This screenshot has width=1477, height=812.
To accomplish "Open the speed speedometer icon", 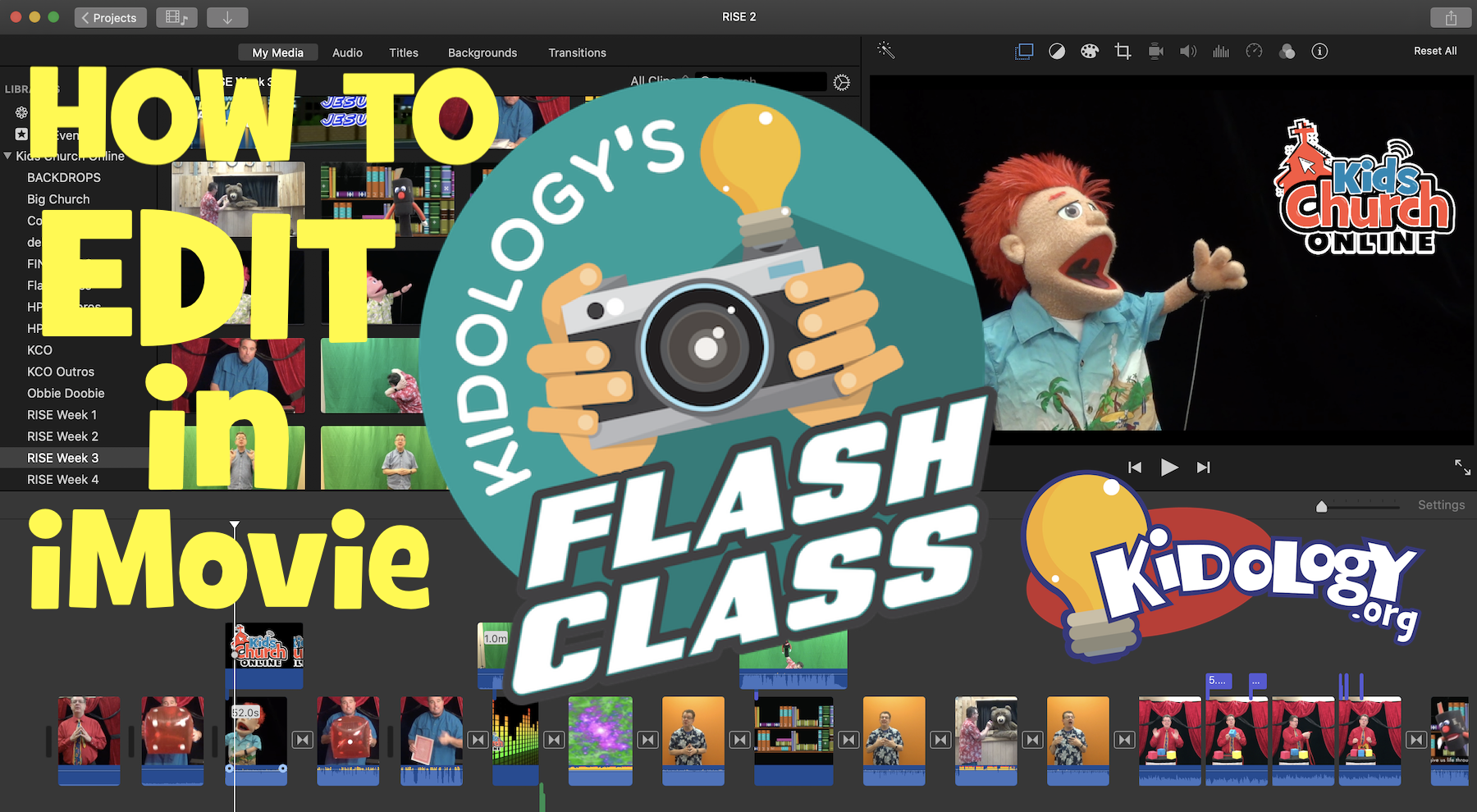I will pos(1254,51).
